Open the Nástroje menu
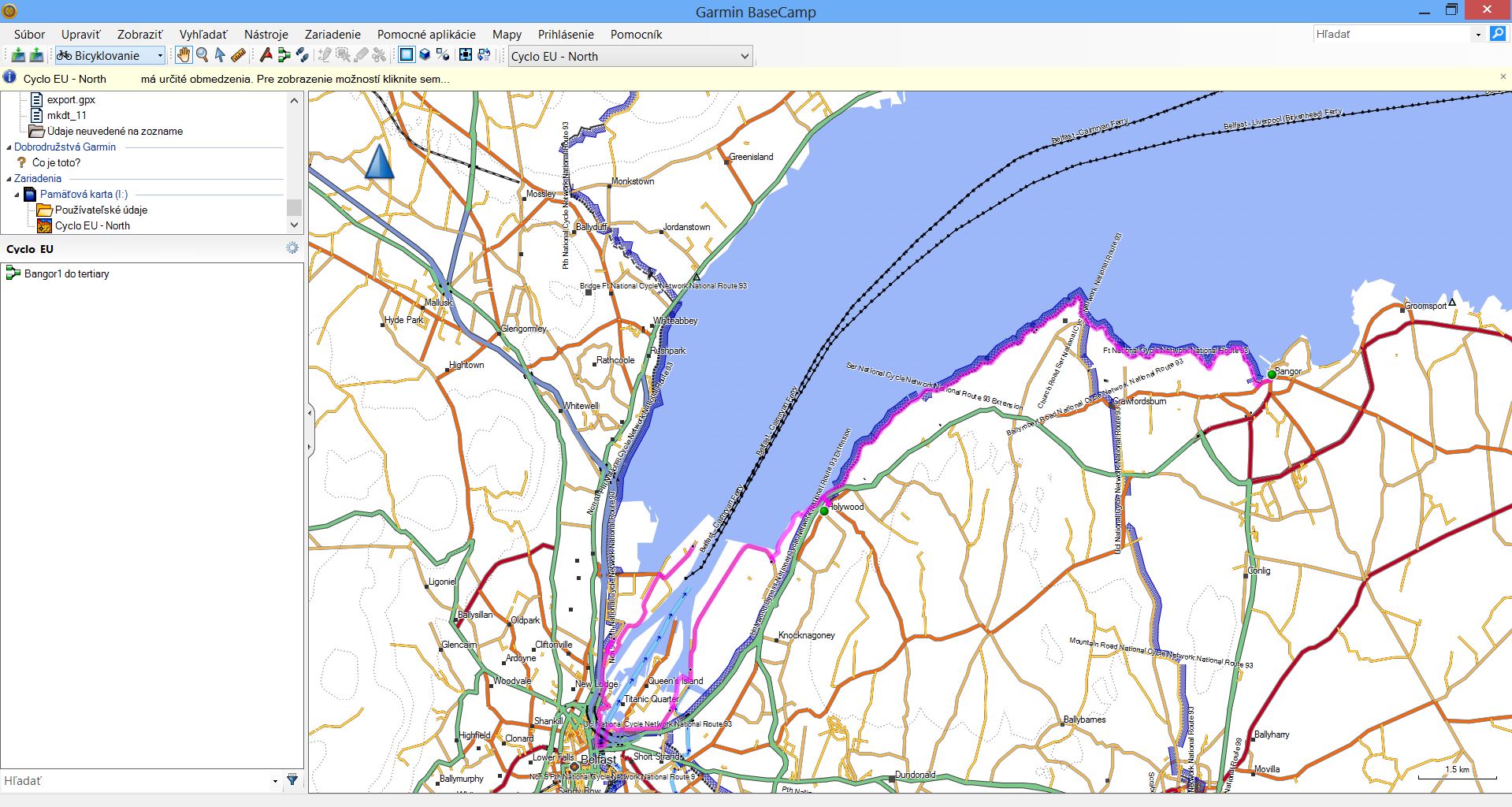1512x807 pixels. pyautogui.click(x=266, y=34)
